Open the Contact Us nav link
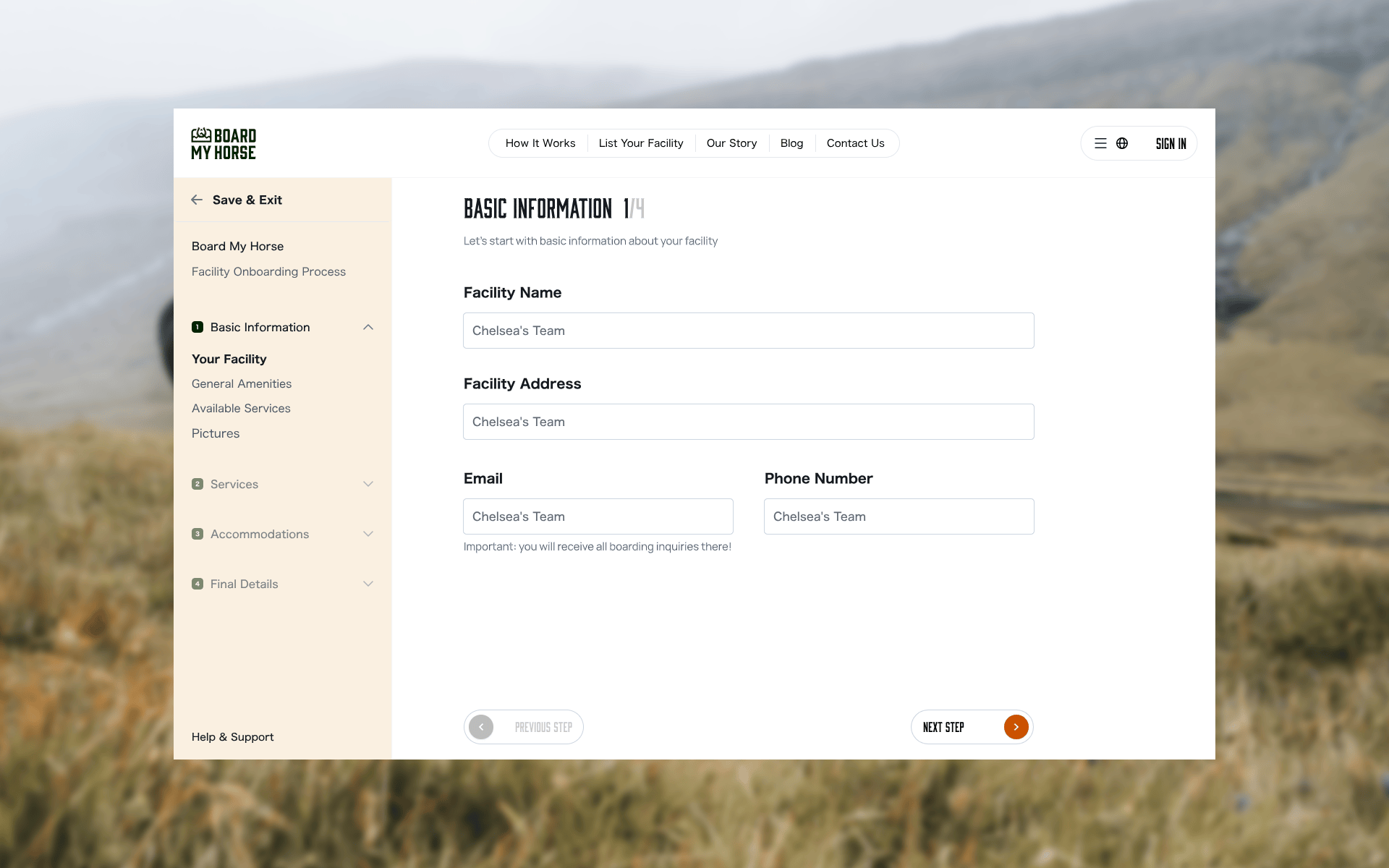Viewport: 1389px width, 868px height. tap(855, 143)
